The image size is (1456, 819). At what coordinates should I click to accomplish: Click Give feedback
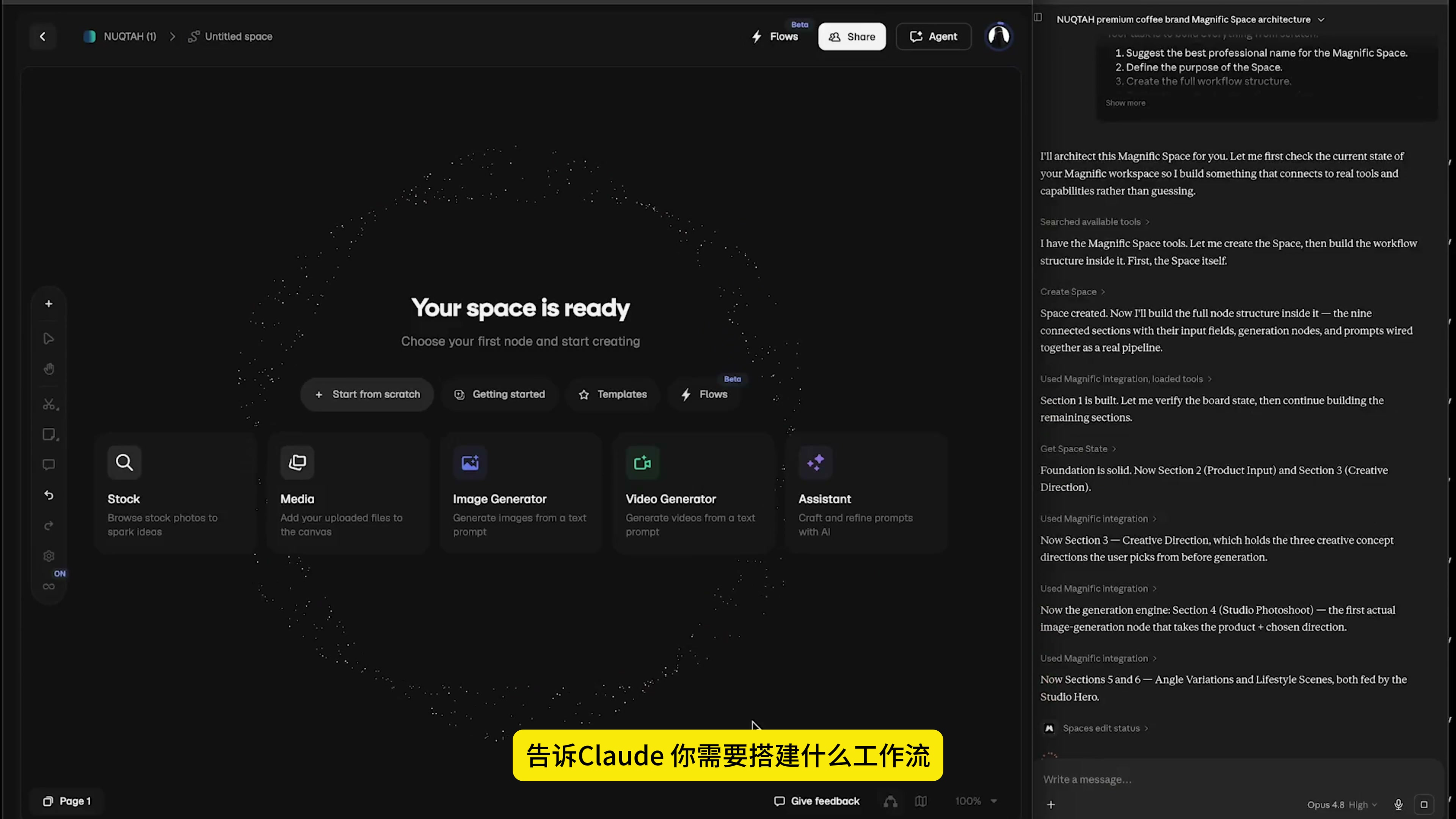[x=817, y=801]
